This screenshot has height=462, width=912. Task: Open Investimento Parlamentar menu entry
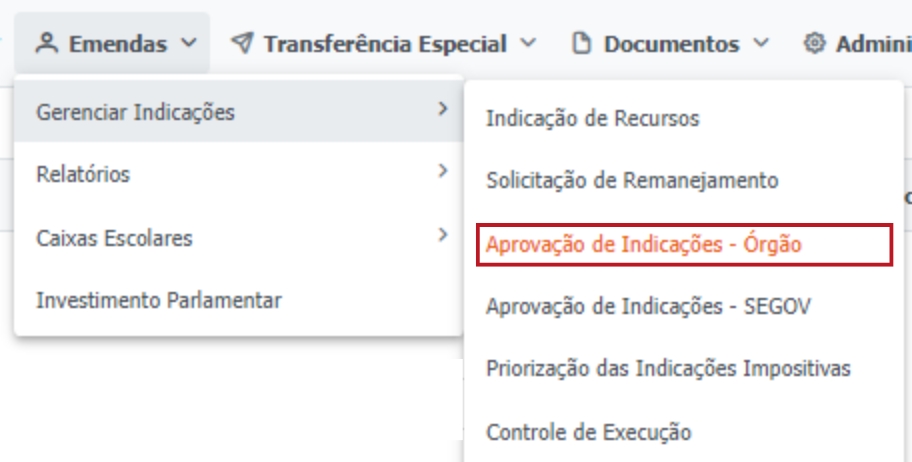(159, 300)
